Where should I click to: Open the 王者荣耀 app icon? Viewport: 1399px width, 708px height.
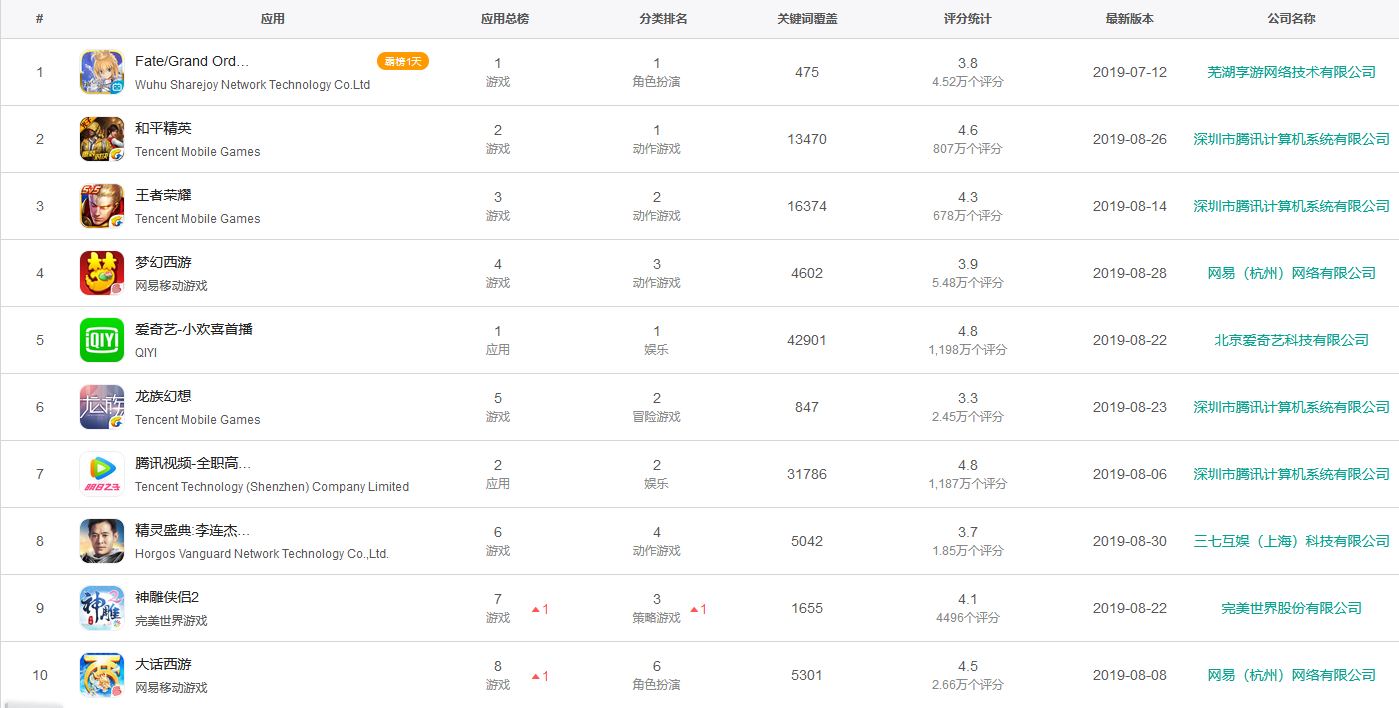pos(102,206)
